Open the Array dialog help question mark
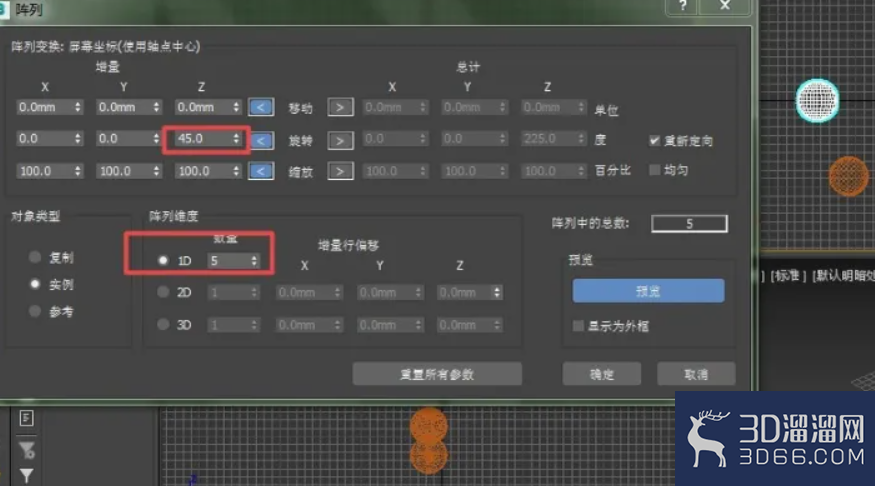The image size is (875, 486). click(x=683, y=6)
